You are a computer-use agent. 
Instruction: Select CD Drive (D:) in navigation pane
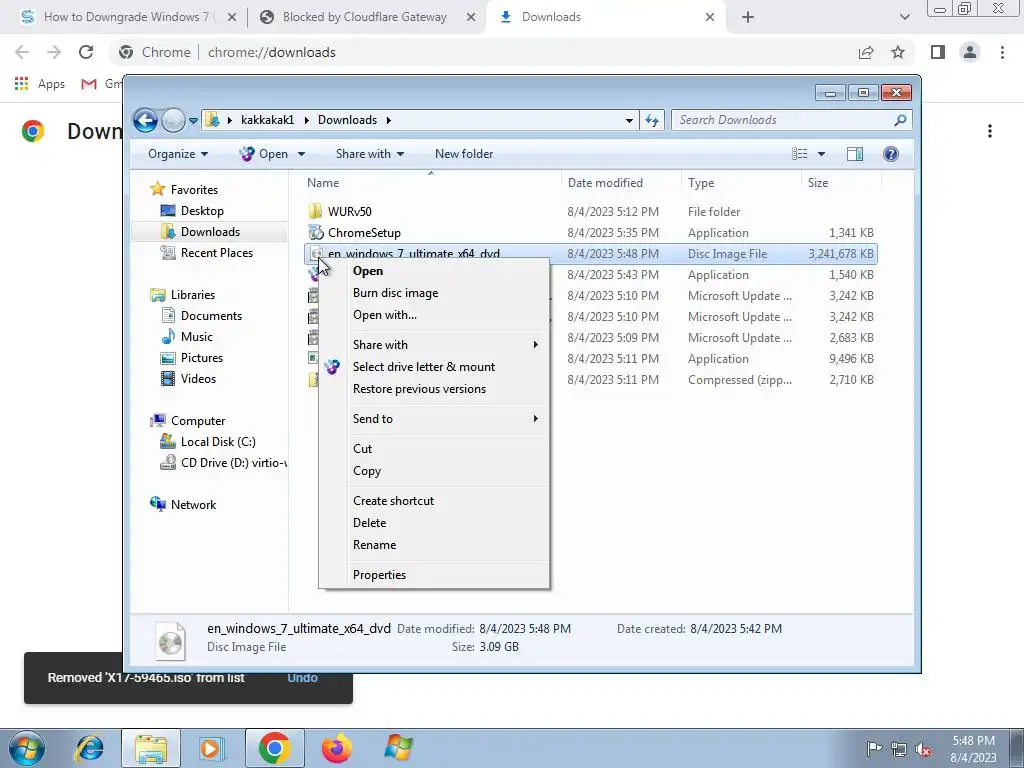click(233, 463)
